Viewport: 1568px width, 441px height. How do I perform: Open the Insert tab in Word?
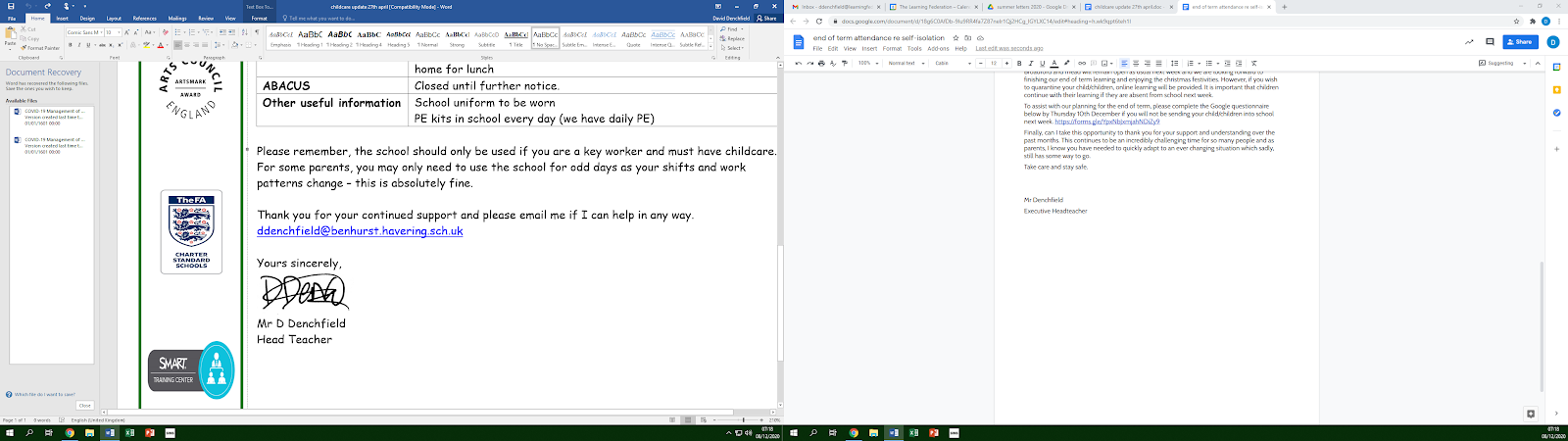(x=62, y=19)
